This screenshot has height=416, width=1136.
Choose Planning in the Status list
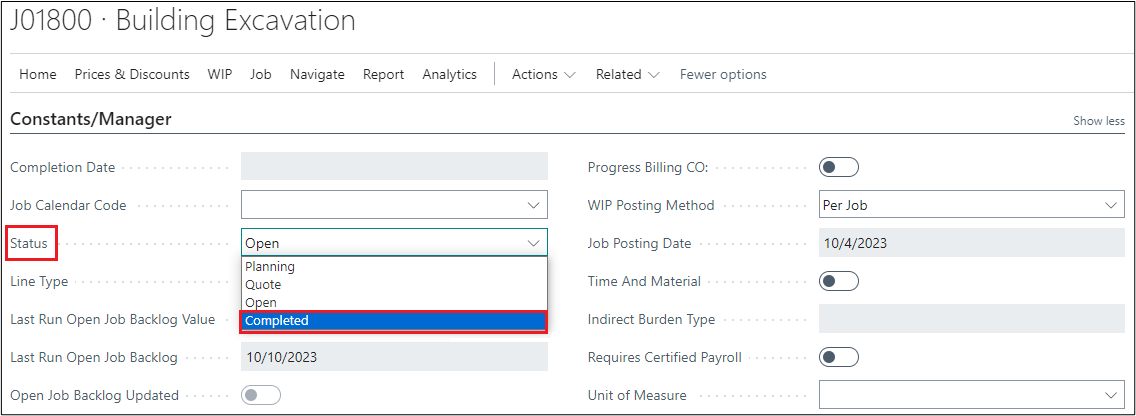[393, 267]
